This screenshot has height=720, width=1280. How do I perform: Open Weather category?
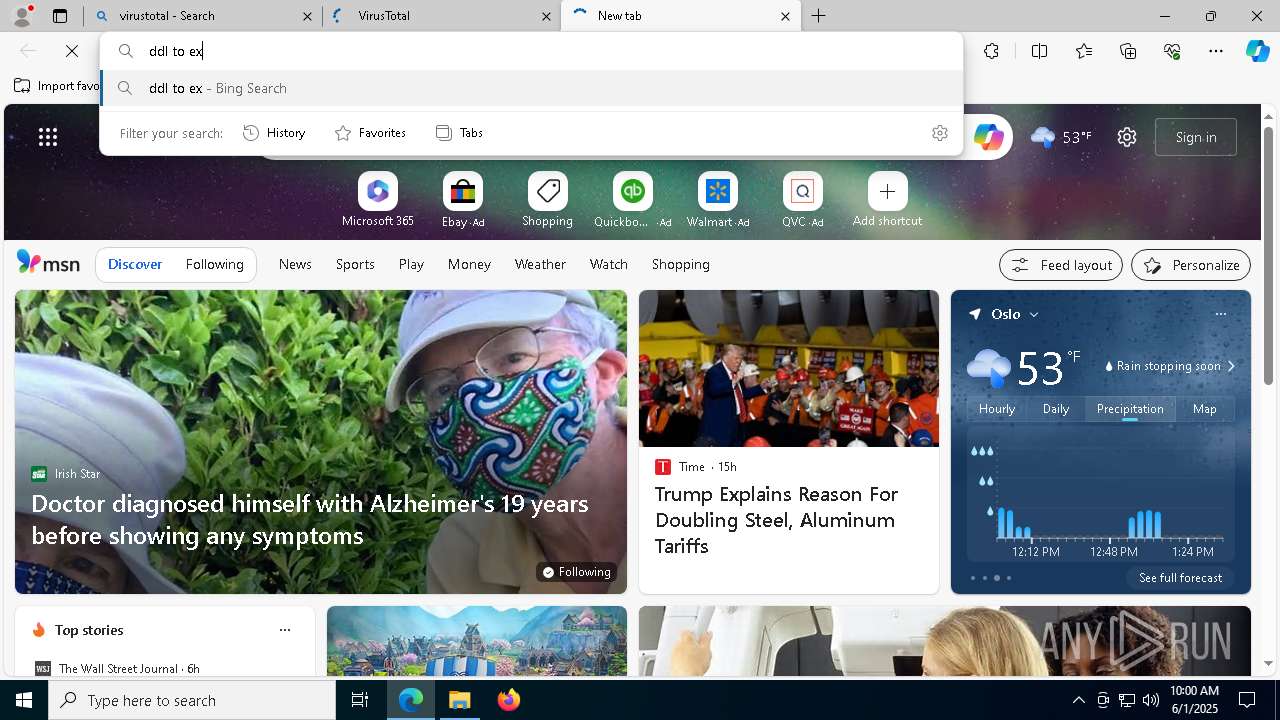(540, 264)
